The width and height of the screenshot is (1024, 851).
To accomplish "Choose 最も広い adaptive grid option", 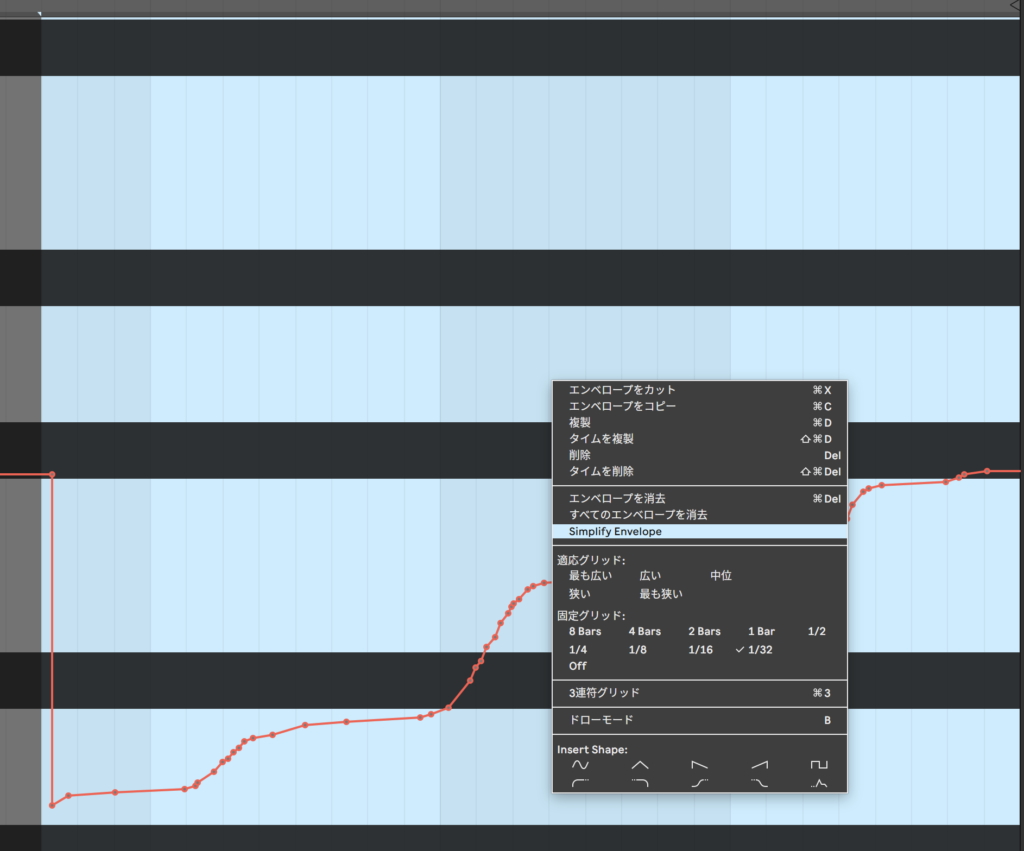I will tap(590, 576).
